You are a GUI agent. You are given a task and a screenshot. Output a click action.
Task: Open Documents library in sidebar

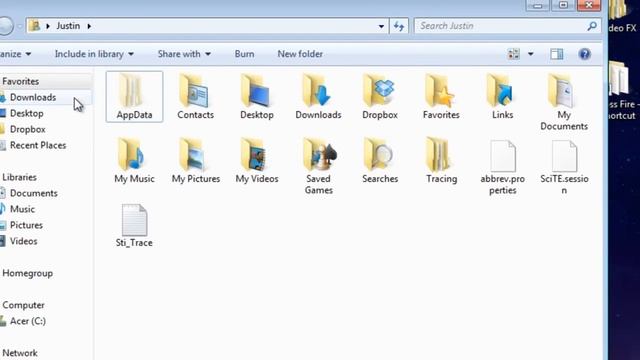pyautogui.click(x=33, y=193)
